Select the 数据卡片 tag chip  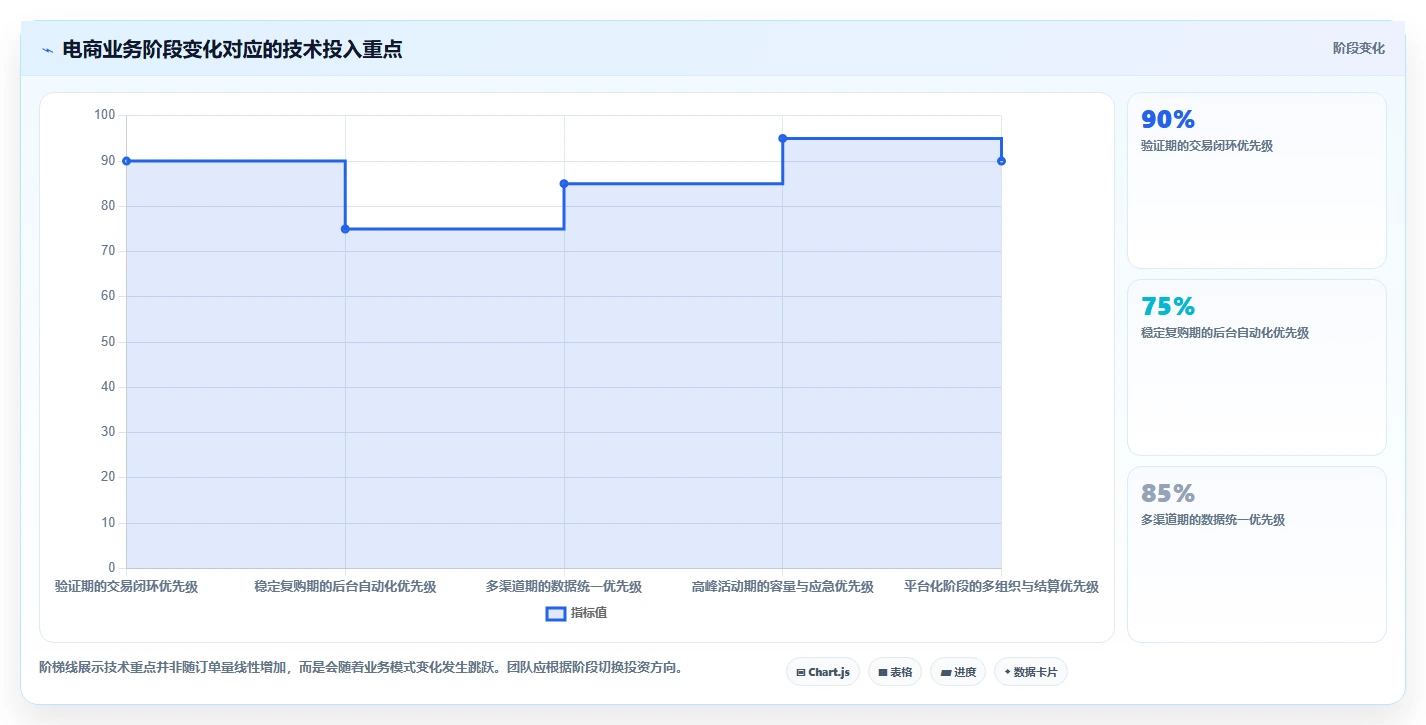[x=1031, y=672]
